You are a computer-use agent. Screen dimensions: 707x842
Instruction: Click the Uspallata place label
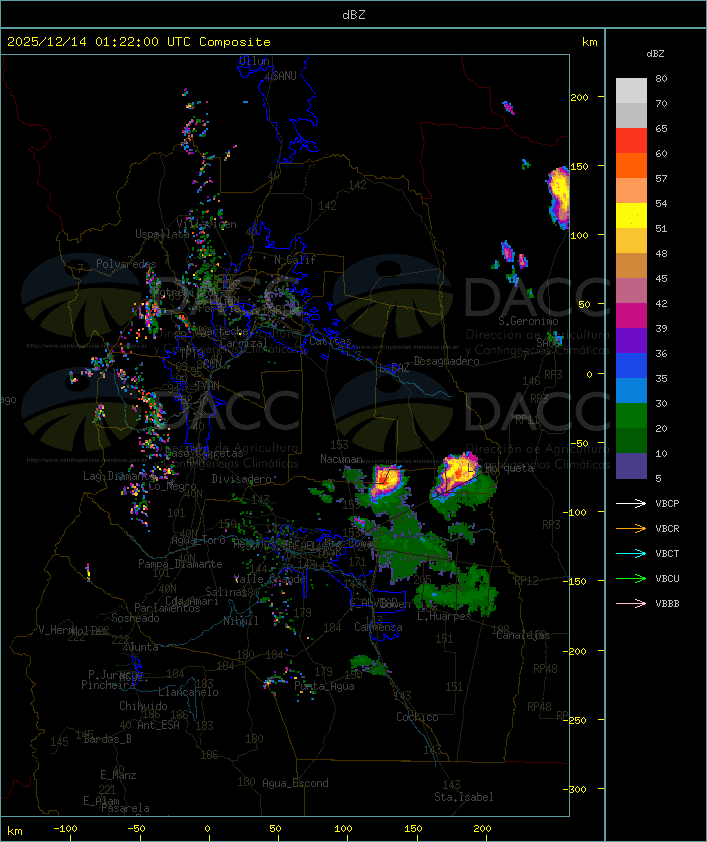pyautogui.click(x=162, y=234)
